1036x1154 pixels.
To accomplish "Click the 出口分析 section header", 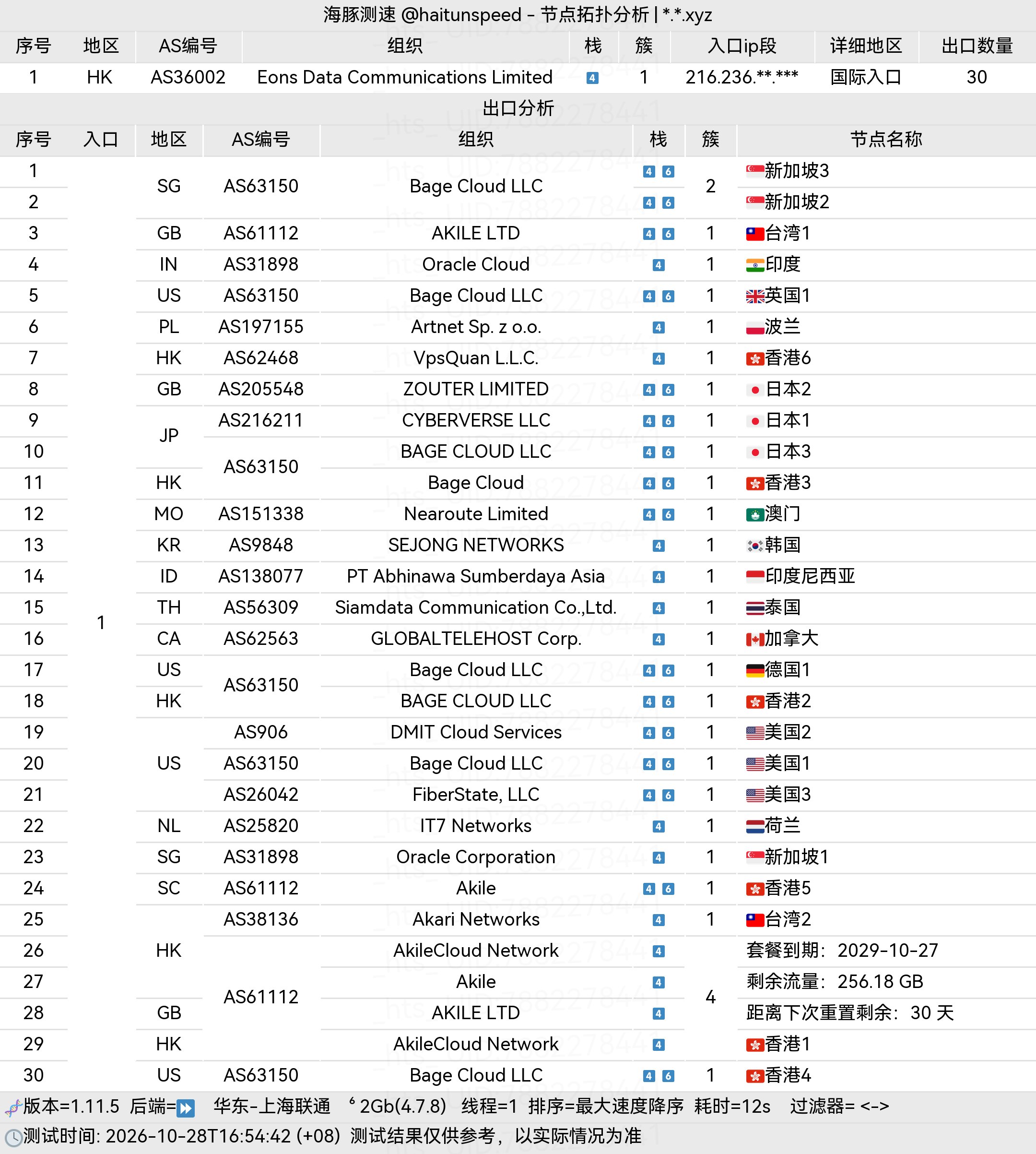I will [518, 108].
